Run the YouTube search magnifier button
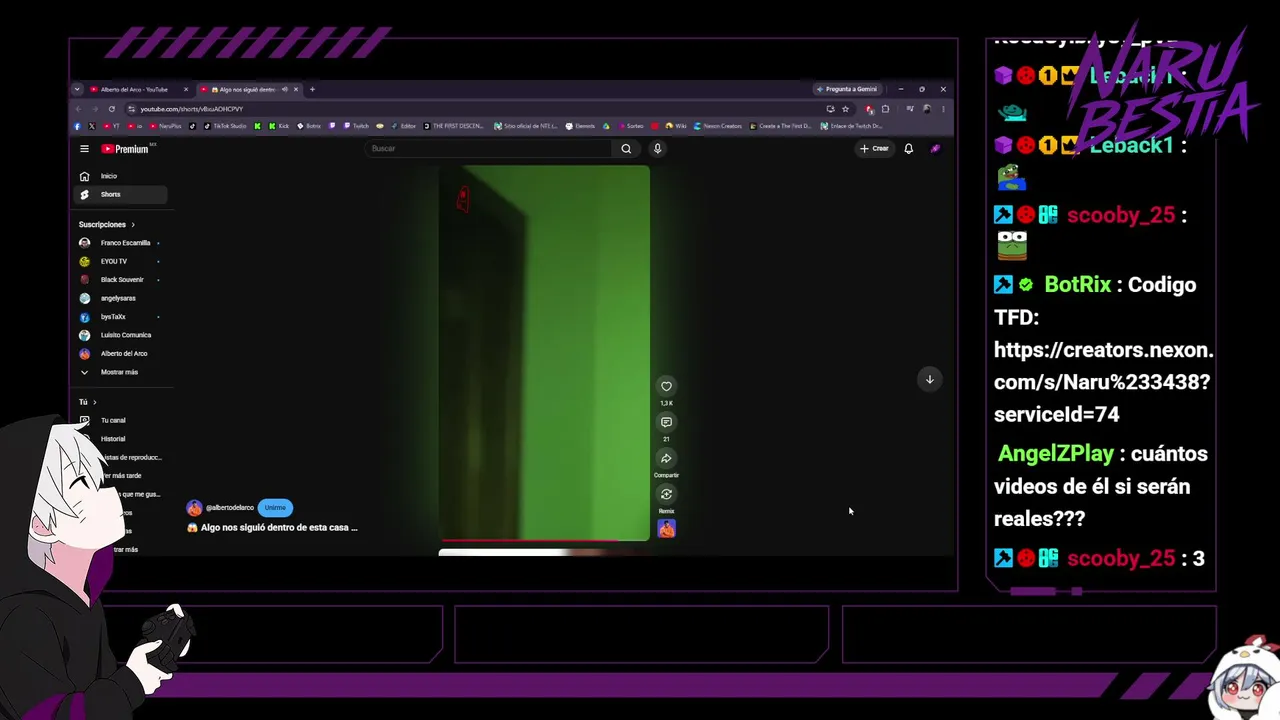The height and width of the screenshot is (720, 1280). pyautogui.click(x=626, y=149)
